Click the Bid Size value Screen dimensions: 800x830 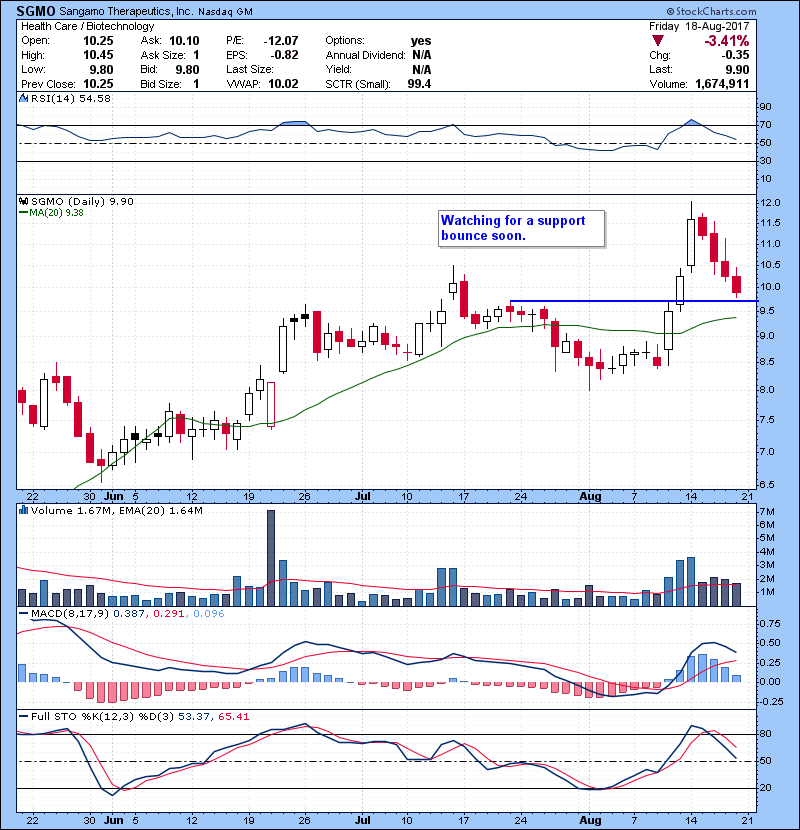(x=196, y=84)
